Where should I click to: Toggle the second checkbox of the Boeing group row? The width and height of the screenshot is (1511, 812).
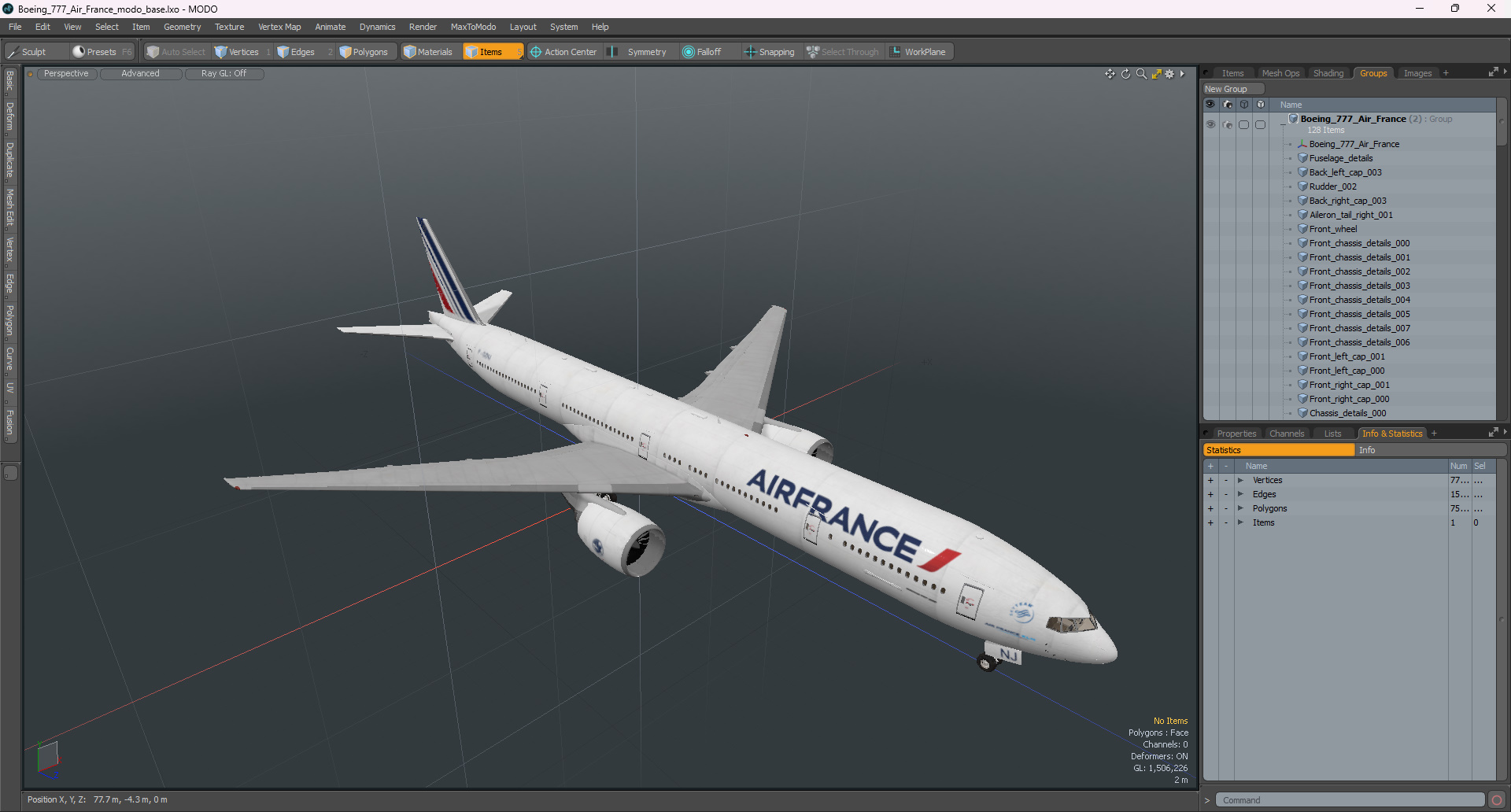point(1261,124)
